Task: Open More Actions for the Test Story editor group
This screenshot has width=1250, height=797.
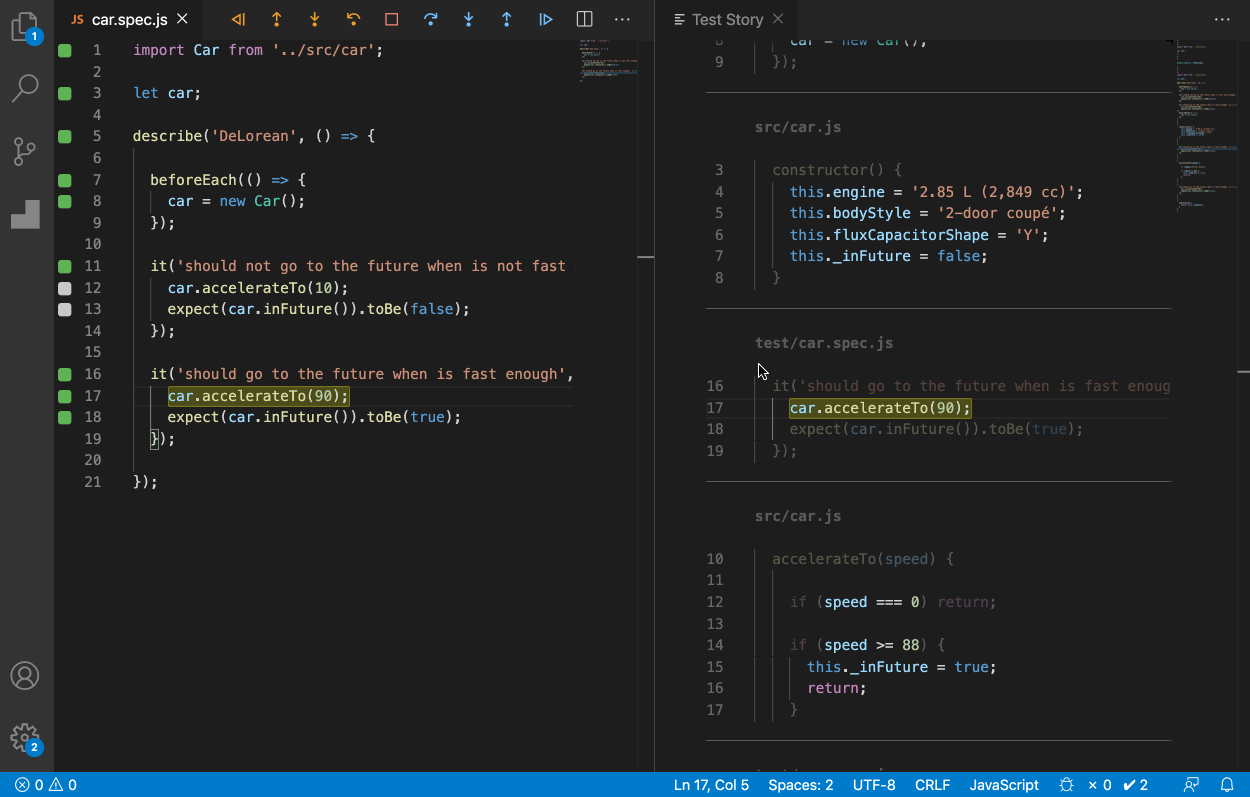Action: click(1222, 19)
